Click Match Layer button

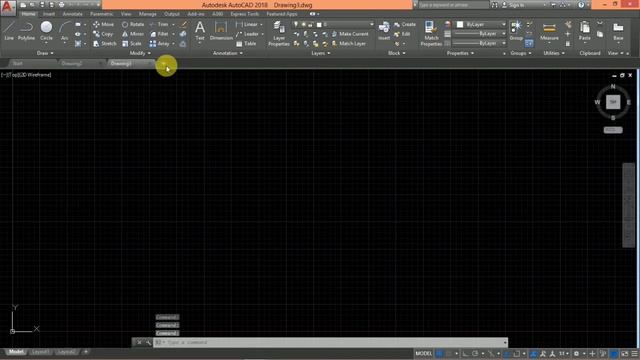coord(348,44)
